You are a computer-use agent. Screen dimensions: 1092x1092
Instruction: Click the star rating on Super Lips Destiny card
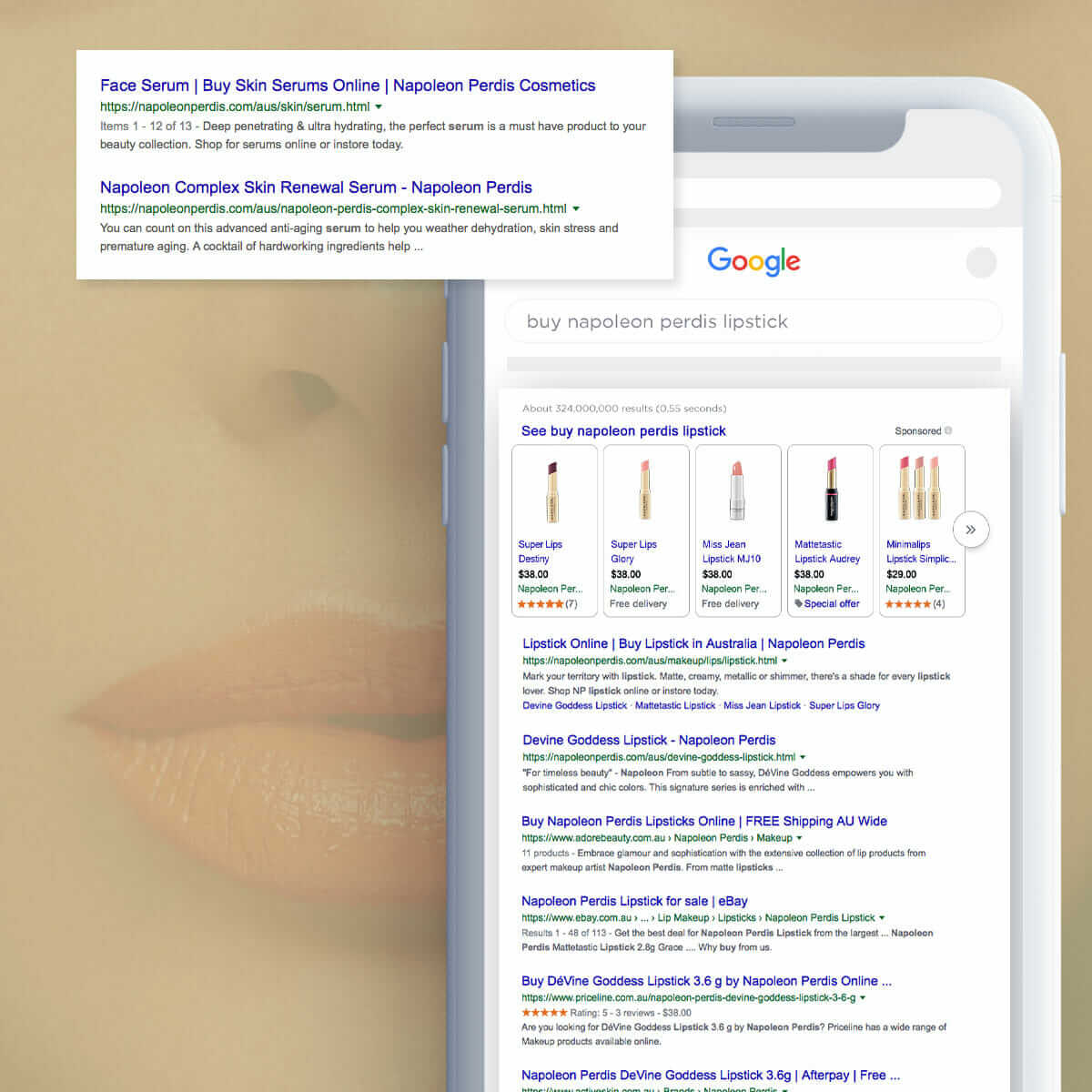click(543, 603)
